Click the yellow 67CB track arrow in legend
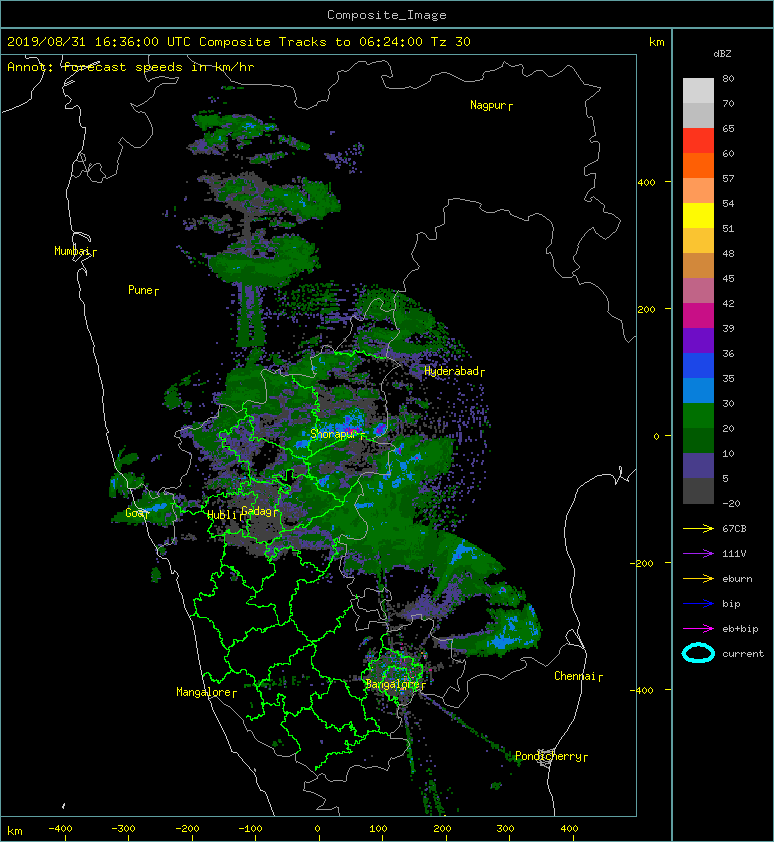 point(698,529)
